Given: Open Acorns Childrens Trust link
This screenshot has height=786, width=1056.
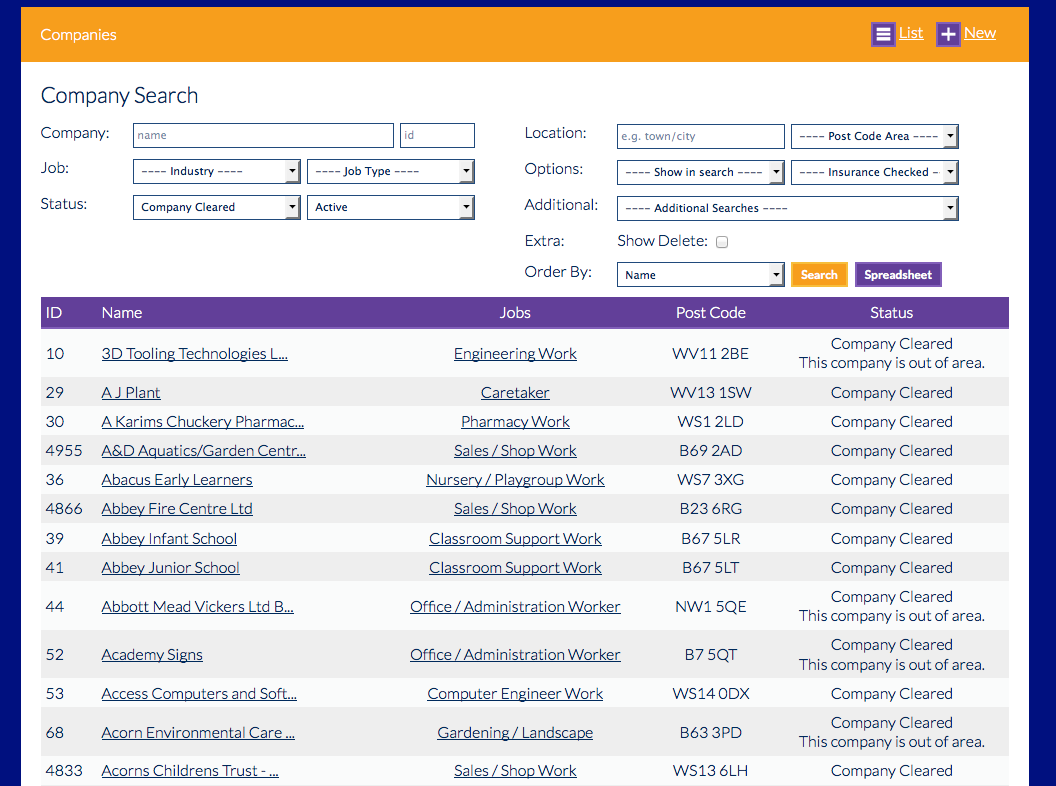Looking at the screenshot, I should pos(190,771).
